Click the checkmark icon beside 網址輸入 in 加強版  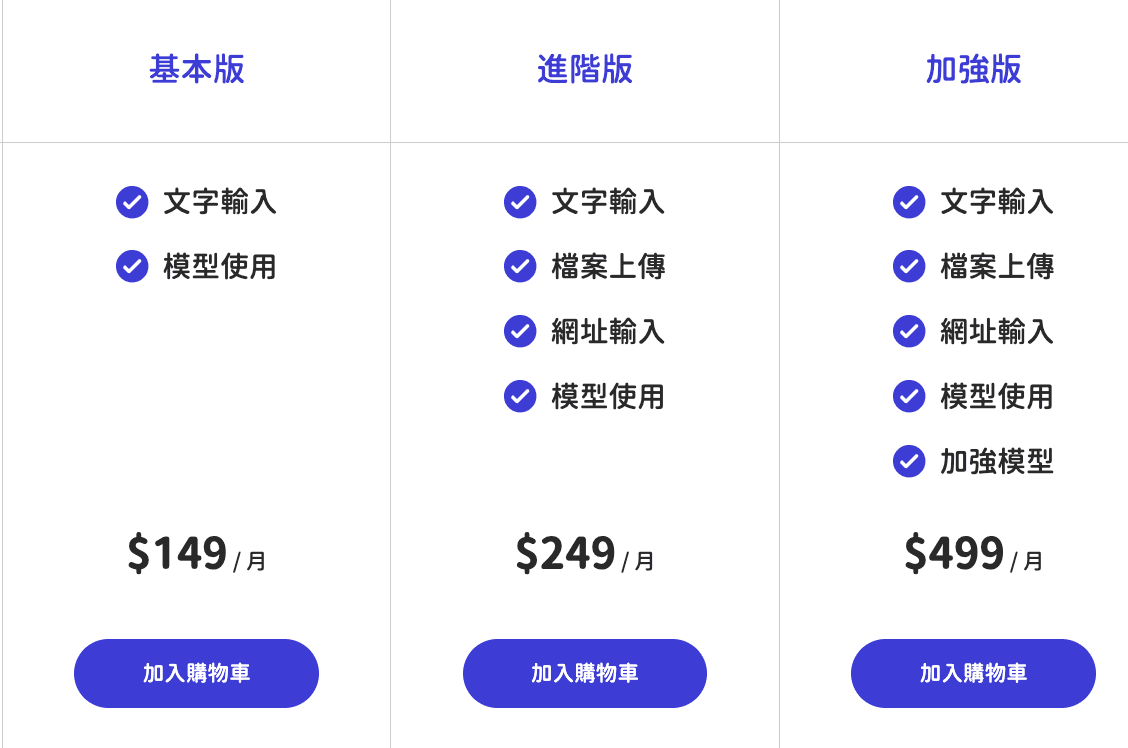(x=909, y=331)
